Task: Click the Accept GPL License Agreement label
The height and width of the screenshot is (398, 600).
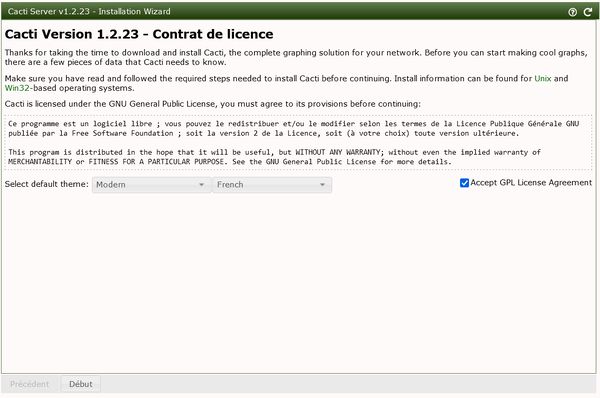Action: pos(531,183)
